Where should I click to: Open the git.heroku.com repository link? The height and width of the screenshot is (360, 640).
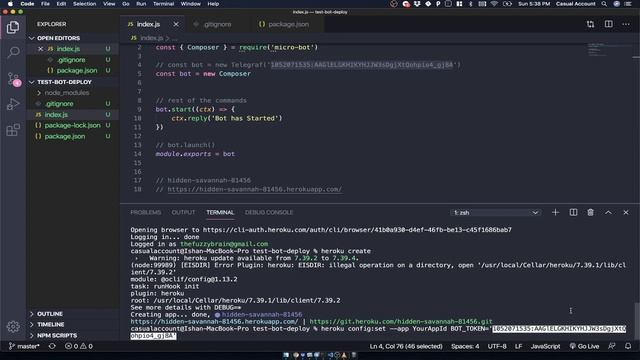point(401,322)
